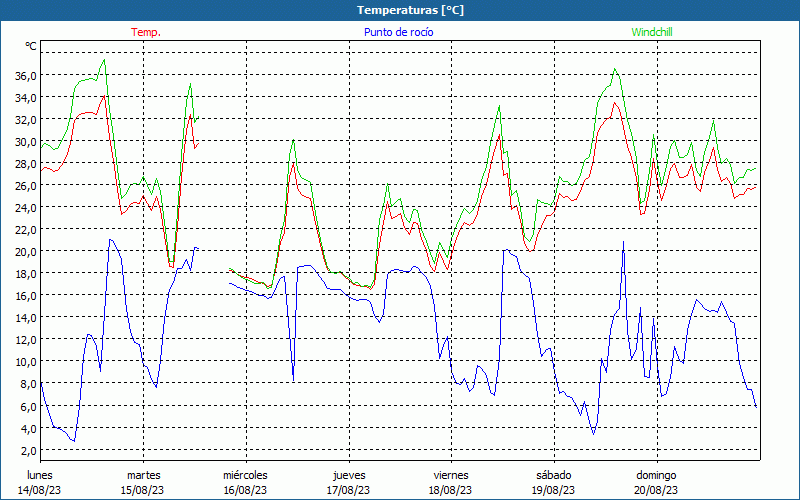
Task: Click the 'Temperaturas [°C]' chart title
Action: 410,10
